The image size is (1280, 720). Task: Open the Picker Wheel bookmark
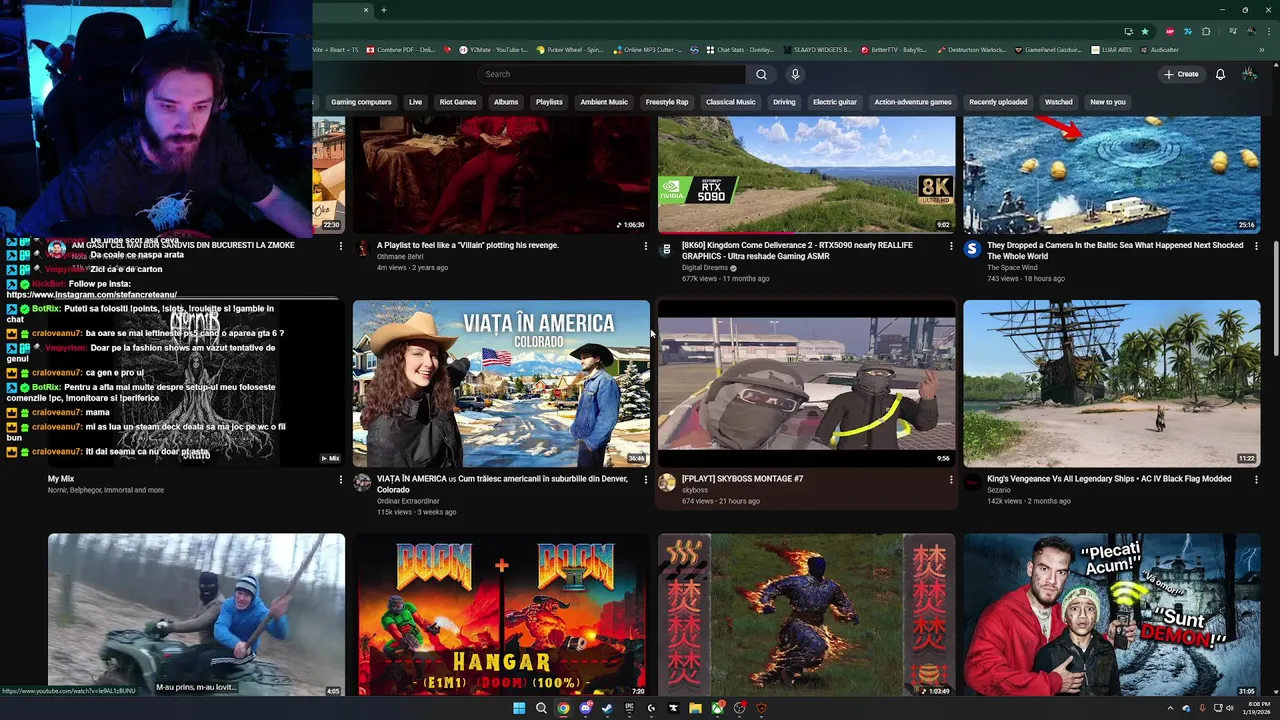point(570,49)
